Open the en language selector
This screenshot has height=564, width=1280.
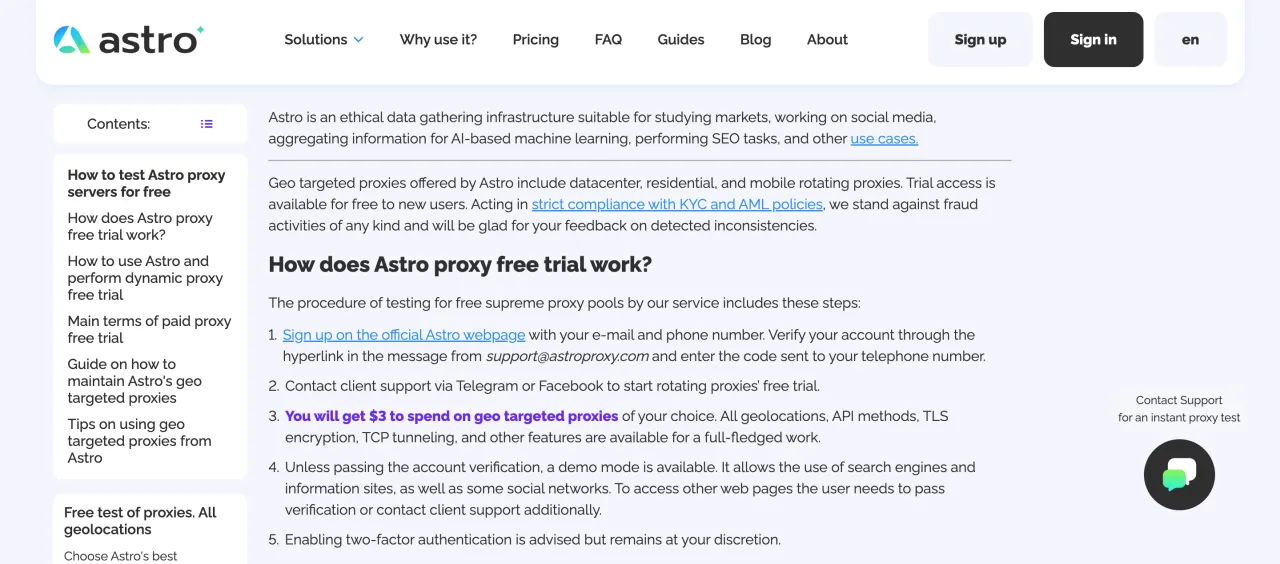point(1190,40)
